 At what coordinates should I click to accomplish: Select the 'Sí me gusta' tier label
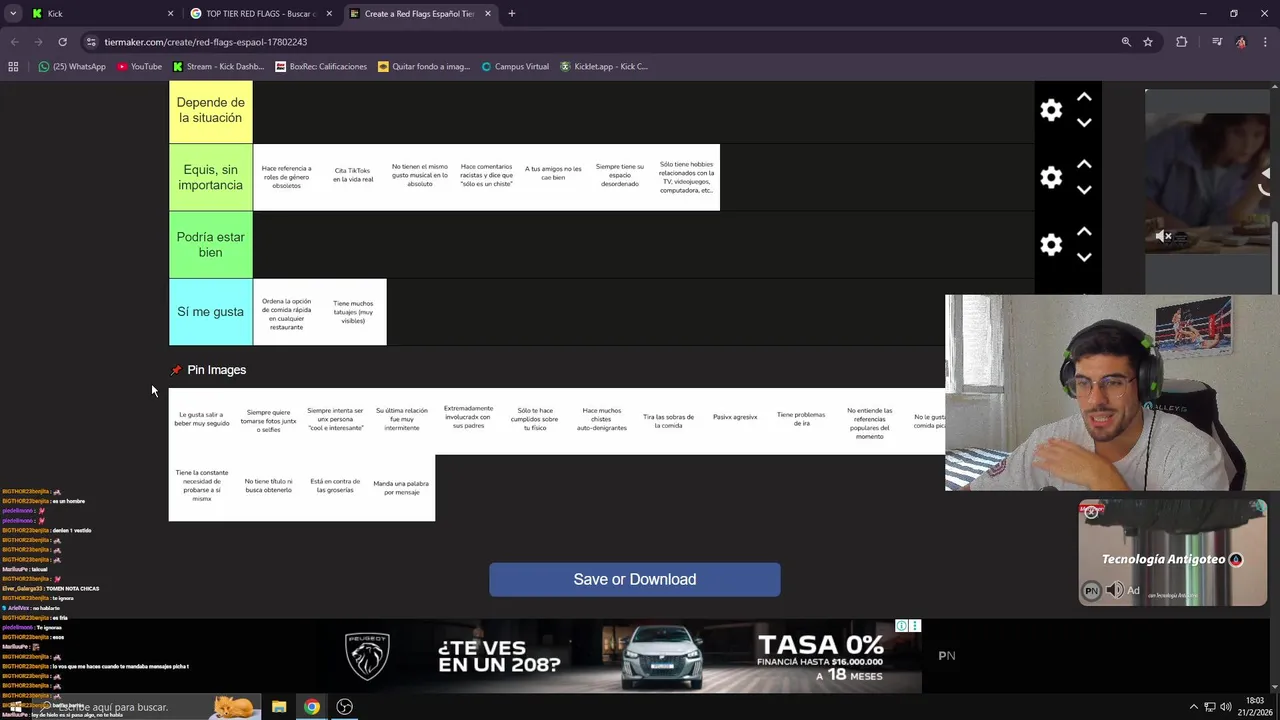pos(210,312)
